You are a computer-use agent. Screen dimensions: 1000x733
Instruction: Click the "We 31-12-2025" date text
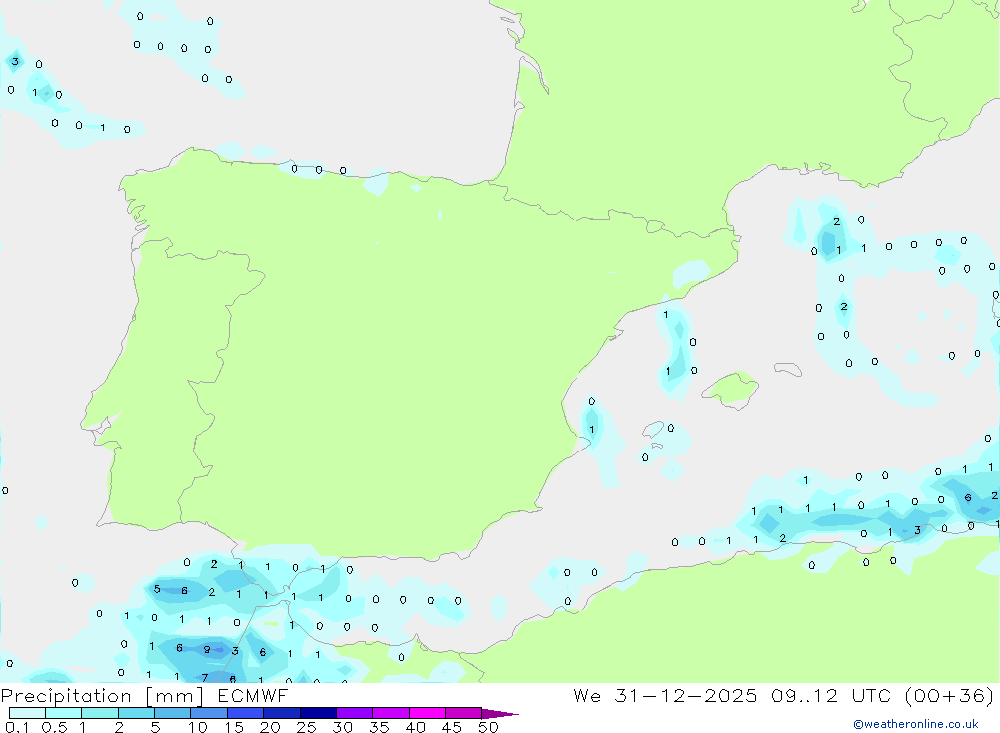(665, 695)
